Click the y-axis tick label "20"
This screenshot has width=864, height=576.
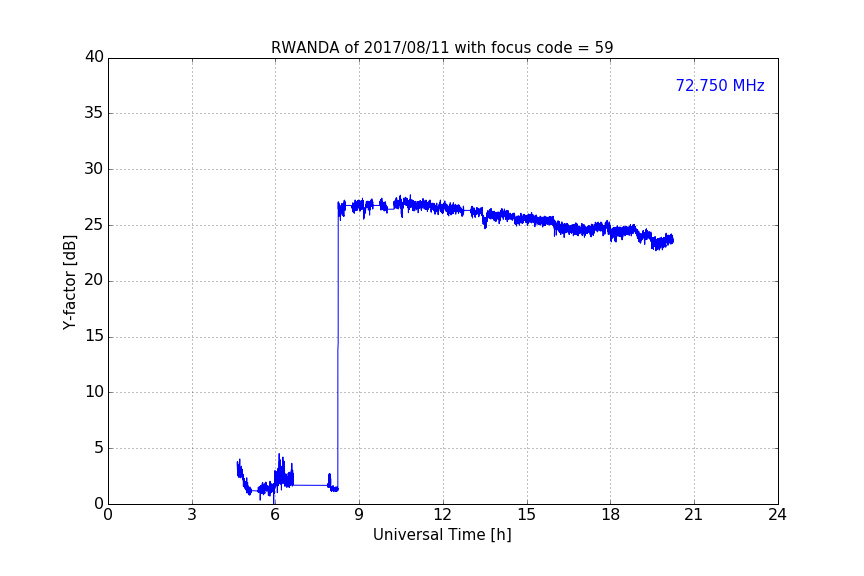coord(94,280)
